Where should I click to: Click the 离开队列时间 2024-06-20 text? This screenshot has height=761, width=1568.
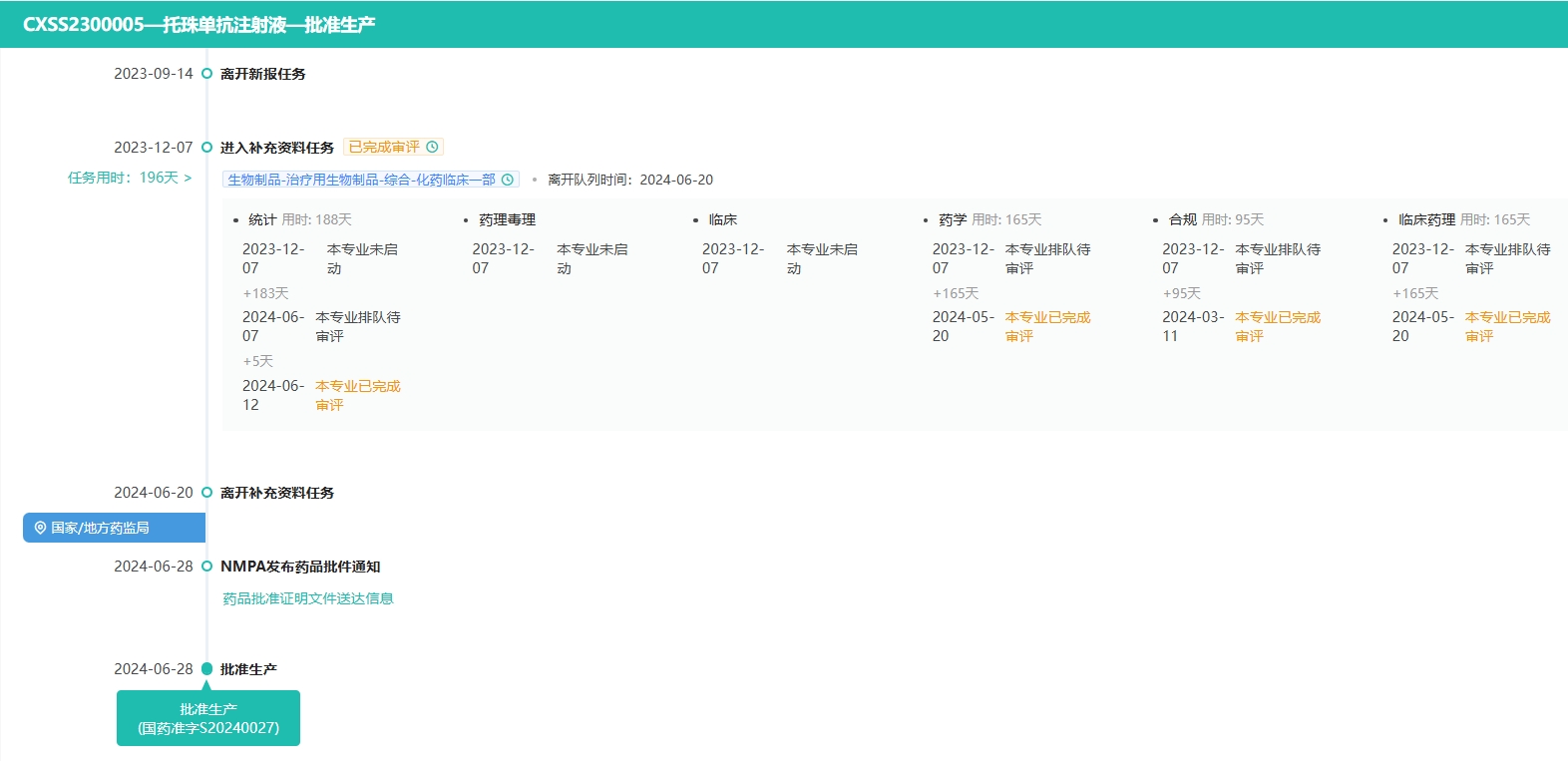pos(630,180)
